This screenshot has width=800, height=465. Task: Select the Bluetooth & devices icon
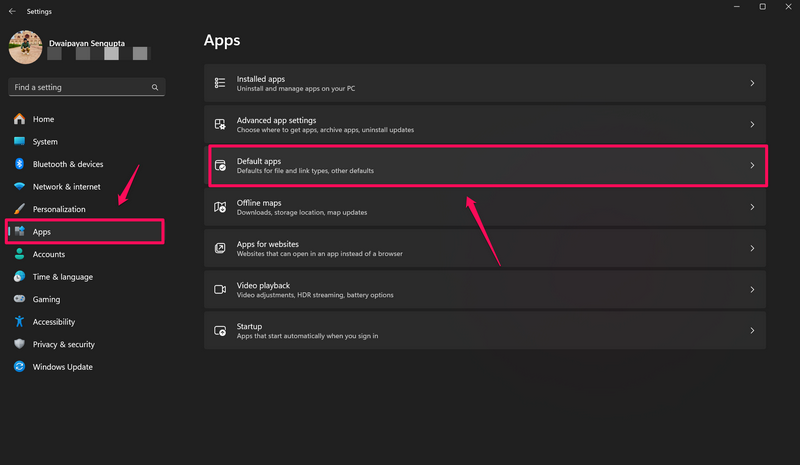pyautogui.click(x=19, y=164)
